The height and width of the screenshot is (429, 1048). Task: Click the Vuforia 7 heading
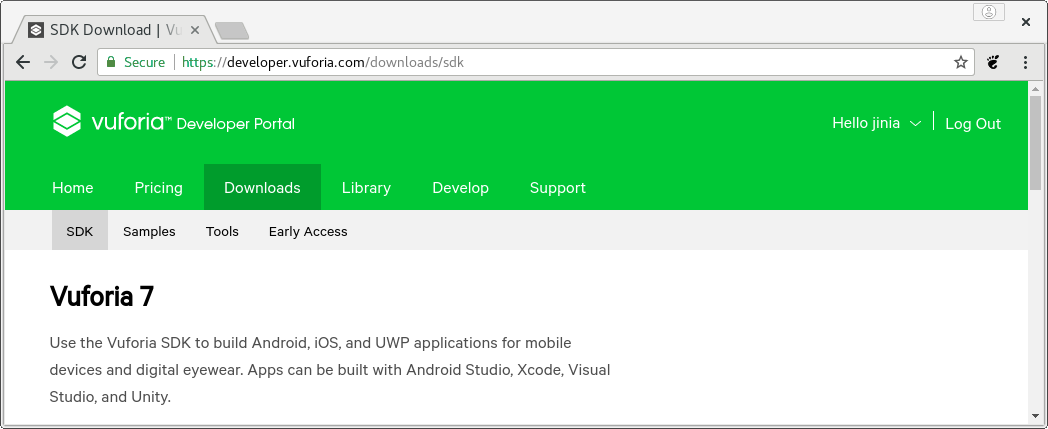[102, 296]
